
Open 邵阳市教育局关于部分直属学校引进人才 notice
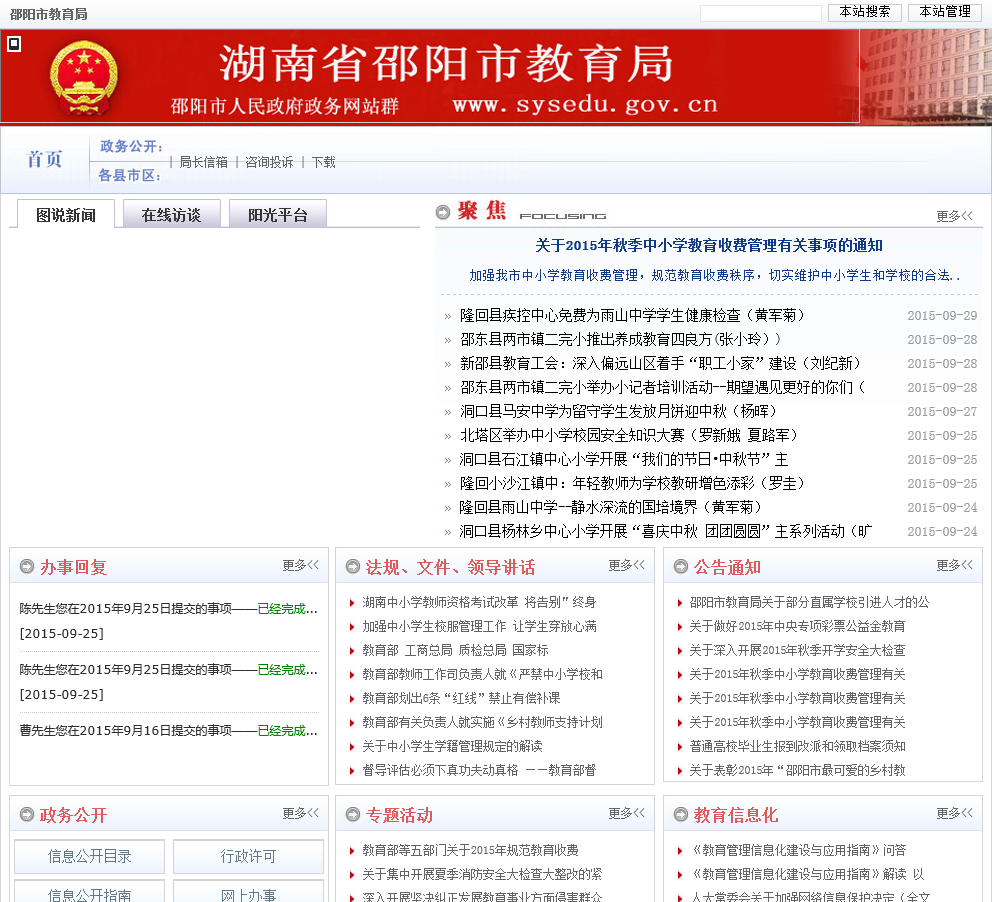click(x=809, y=602)
